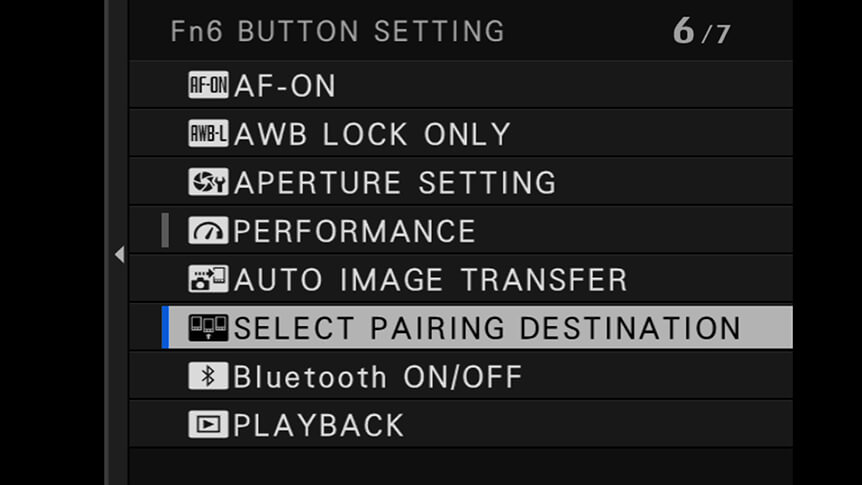Choose AF-ON menu entry text

[285, 86]
